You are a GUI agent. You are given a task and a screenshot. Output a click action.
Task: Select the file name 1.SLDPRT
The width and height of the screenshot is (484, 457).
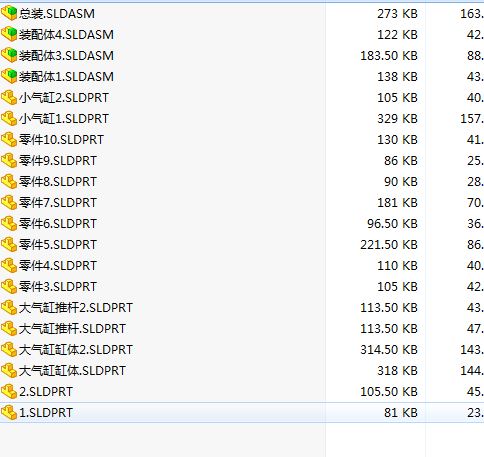46,413
